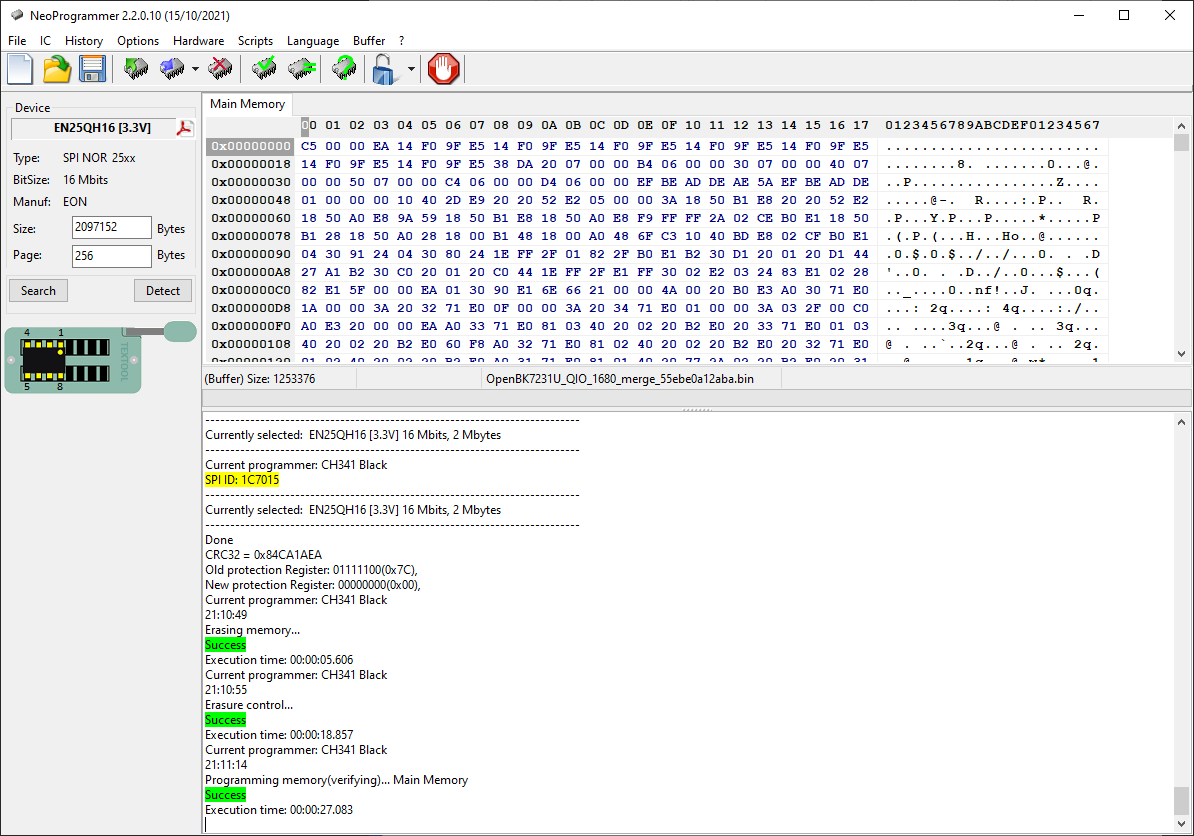Open the Hardware menu

click(x=198, y=40)
